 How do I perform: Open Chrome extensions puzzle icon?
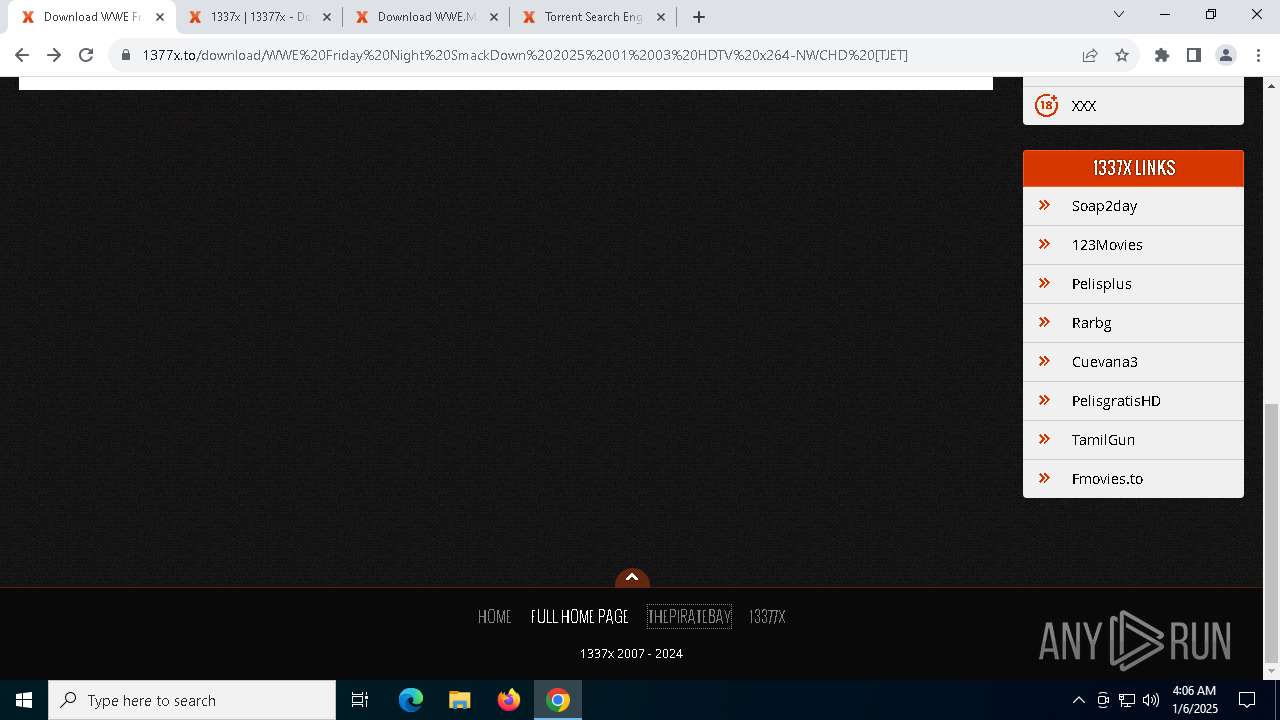pos(1162,55)
